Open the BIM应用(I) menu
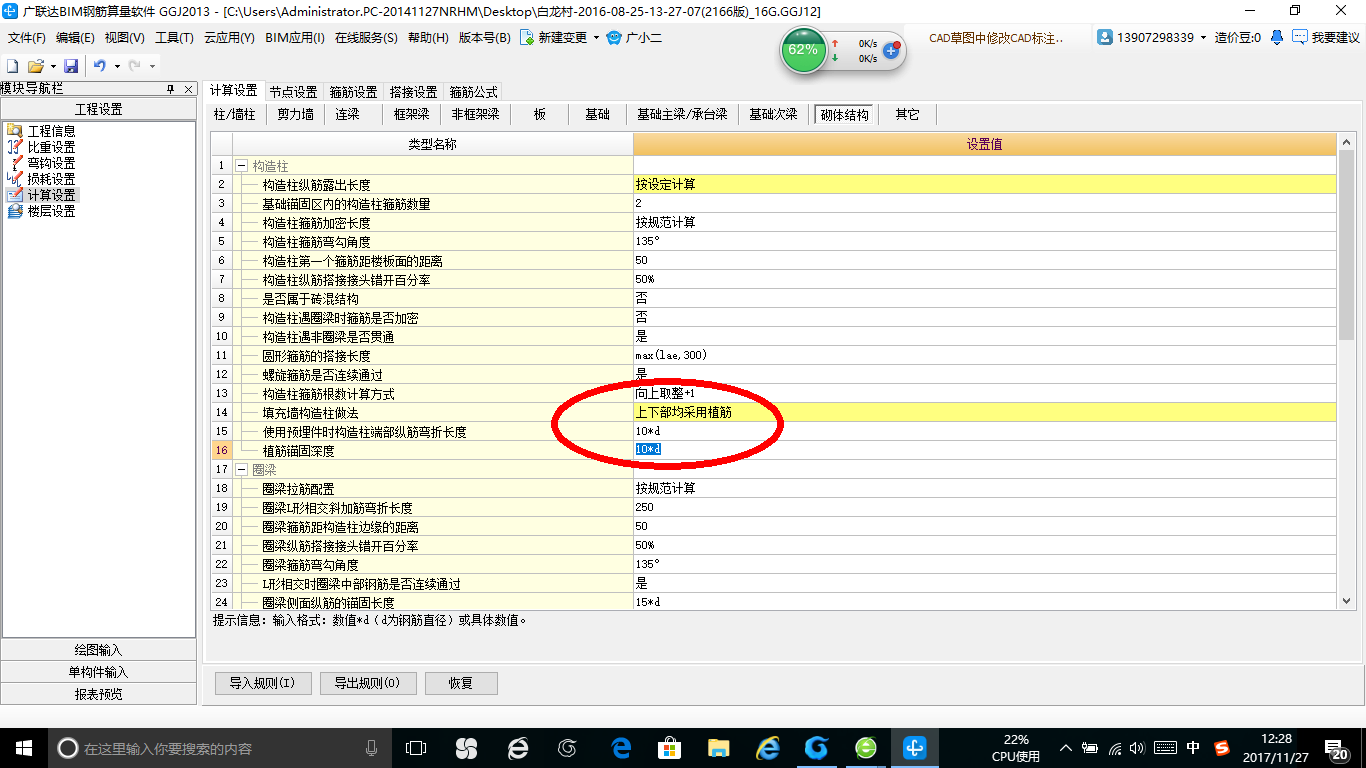 295,38
